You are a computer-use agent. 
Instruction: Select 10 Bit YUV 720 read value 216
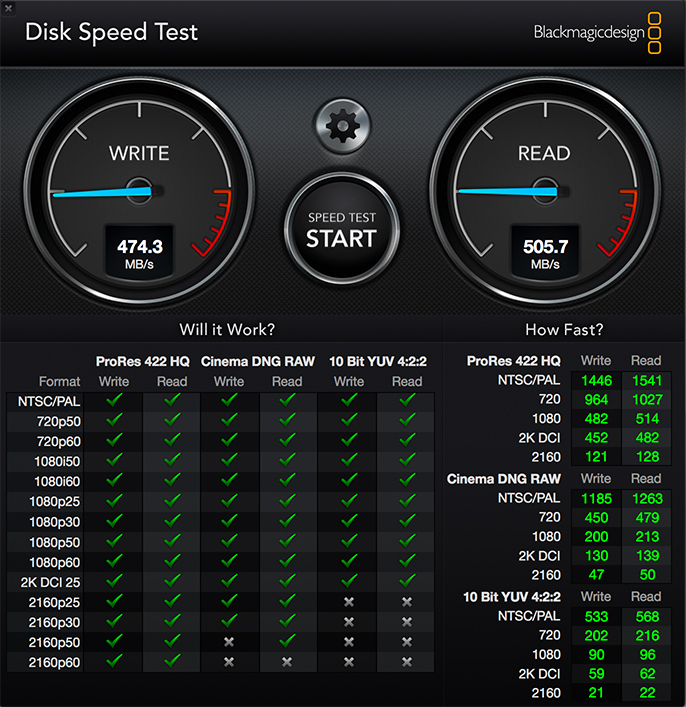(647, 636)
